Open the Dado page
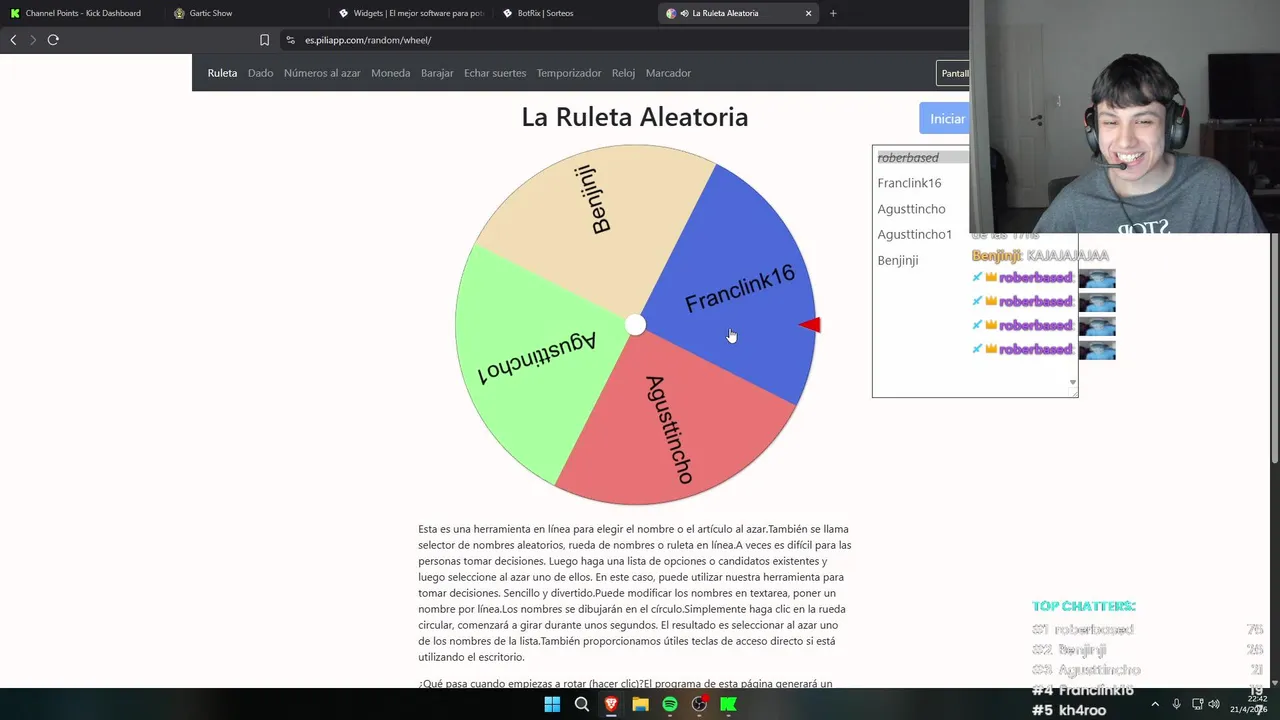 tap(260, 73)
